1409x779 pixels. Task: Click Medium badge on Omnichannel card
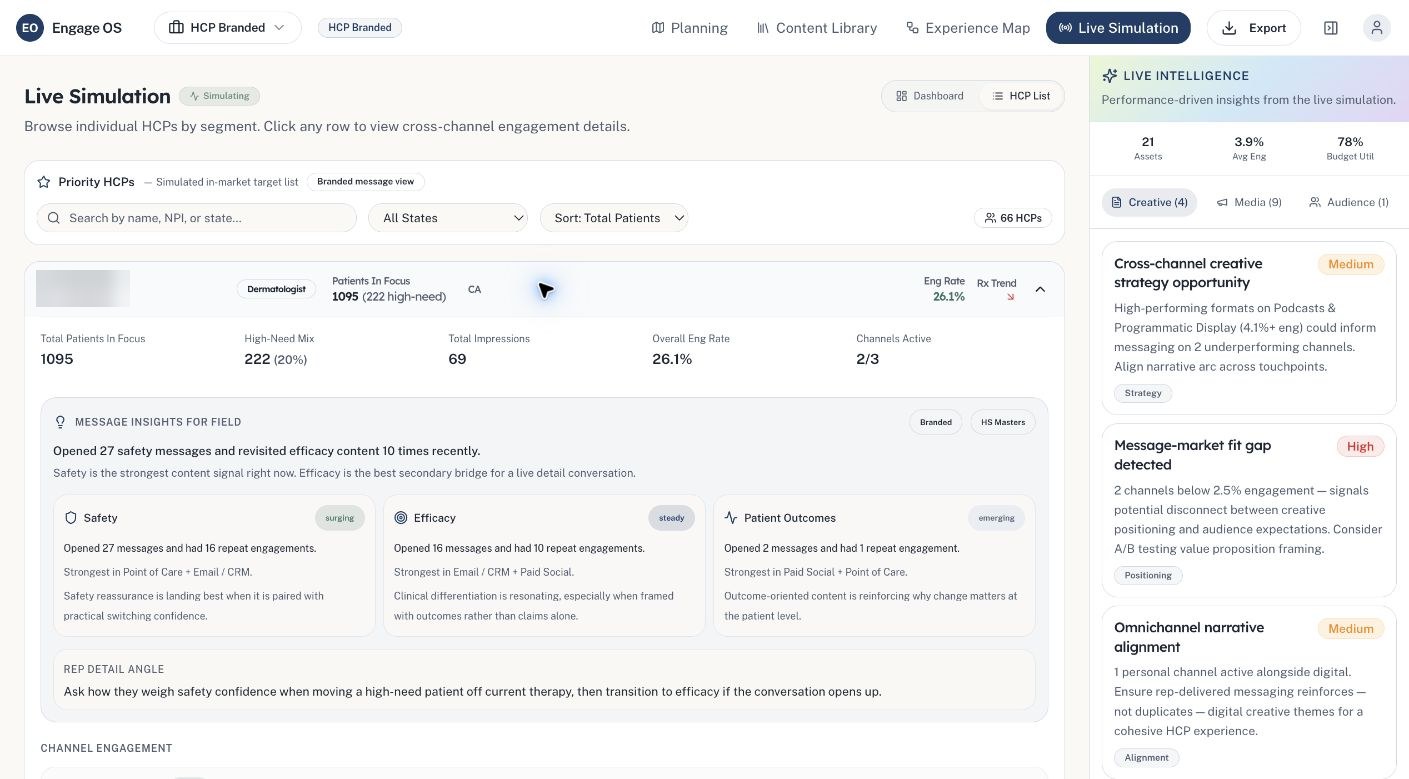[x=1351, y=628]
